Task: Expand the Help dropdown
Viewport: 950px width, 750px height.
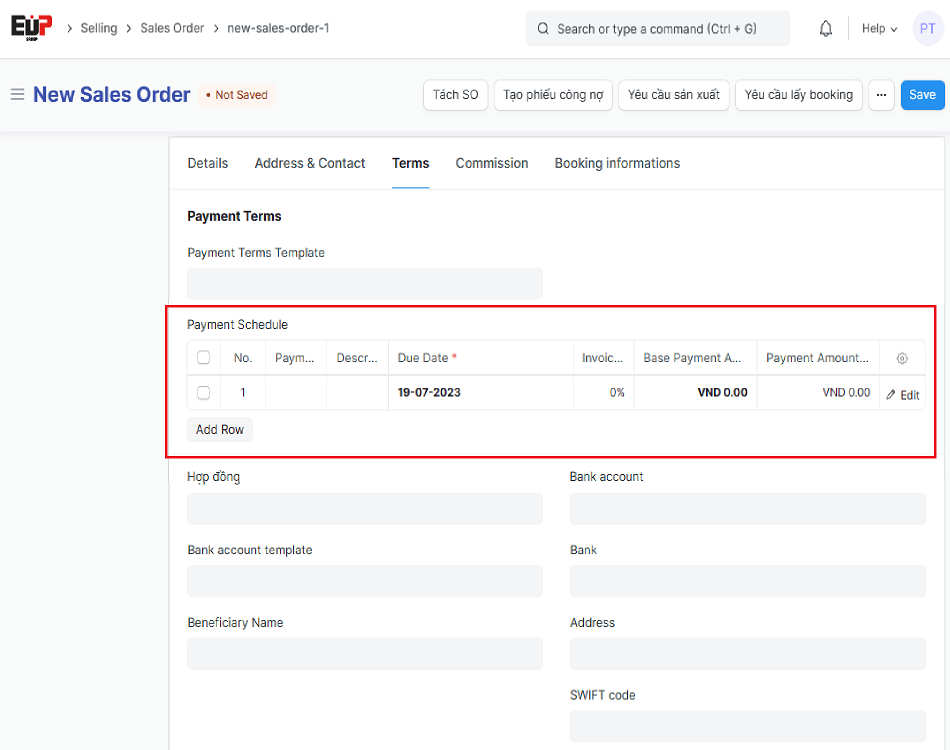Action: pyautogui.click(x=879, y=29)
